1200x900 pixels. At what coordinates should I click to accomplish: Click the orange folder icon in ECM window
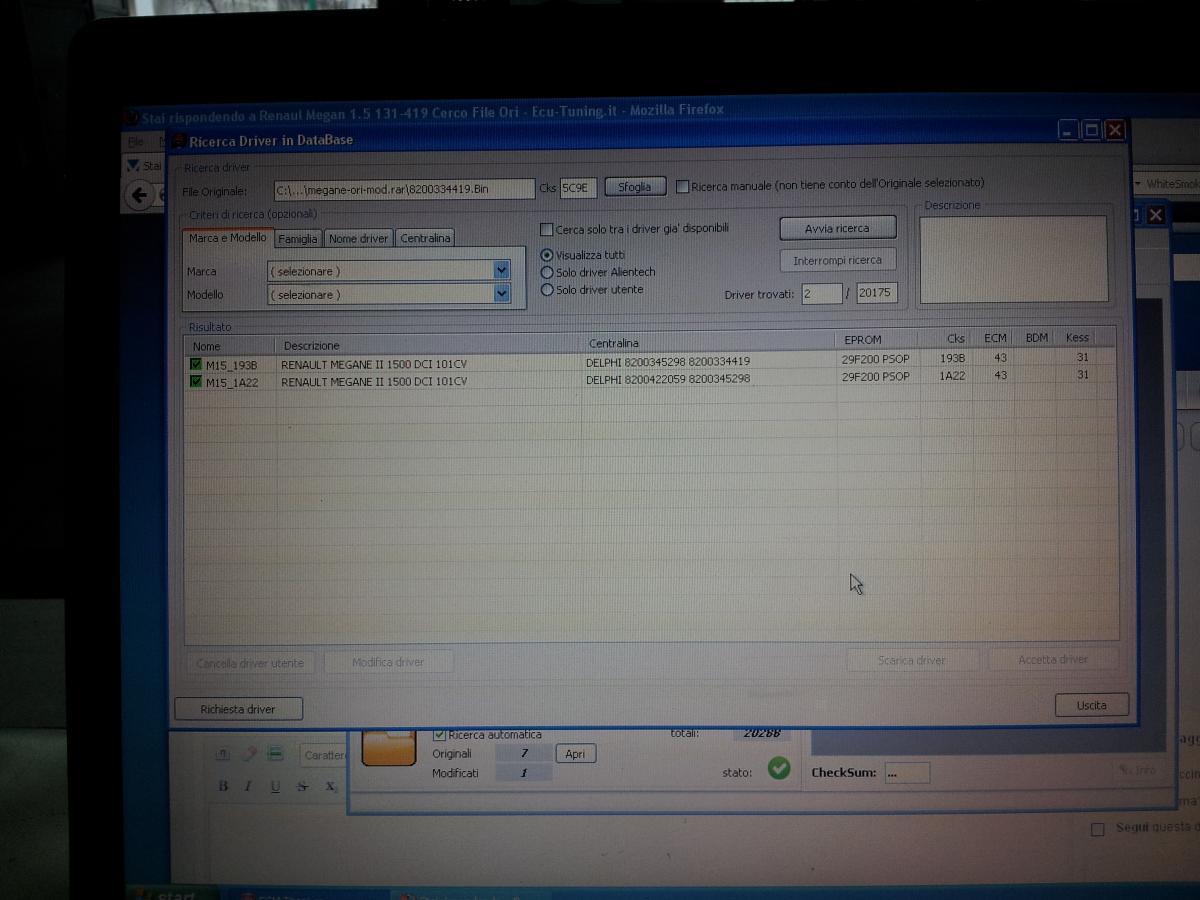389,750
